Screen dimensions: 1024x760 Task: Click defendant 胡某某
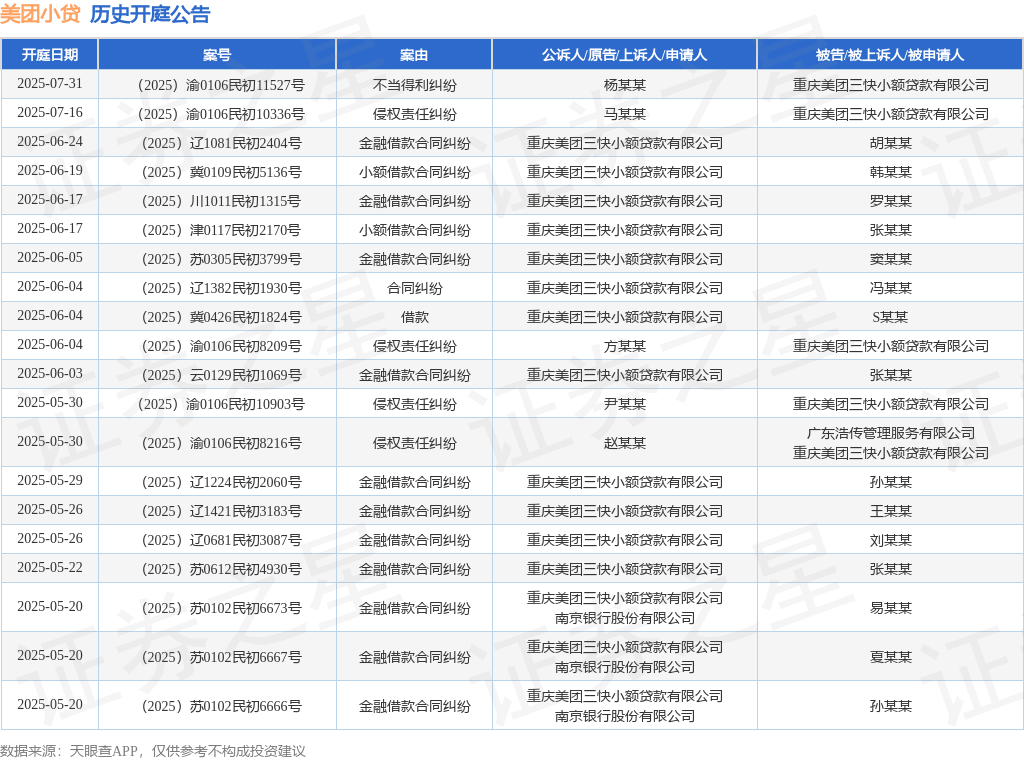pyautogui.click(x=890, y=143)
